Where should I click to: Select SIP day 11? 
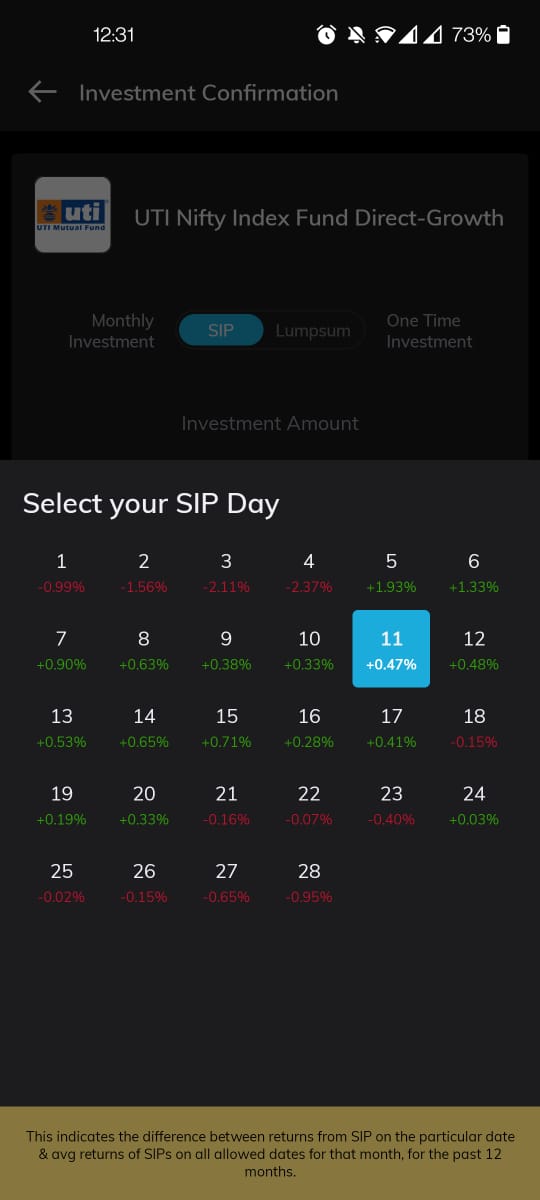tap(391, 649)
